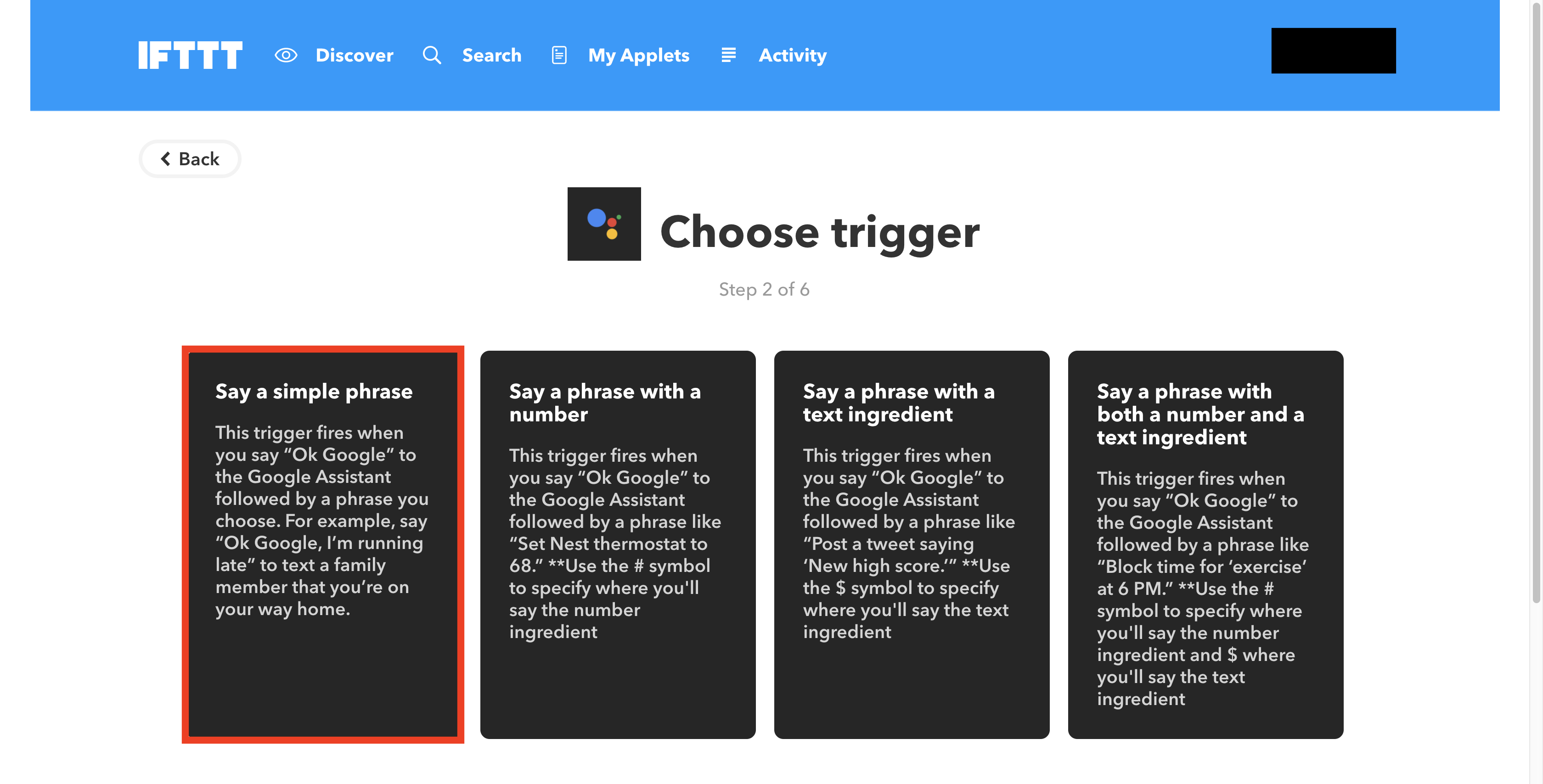Screen dimensions: 1543x784
Task: Open the Discover menu item
Action: (x=355, y=55)
